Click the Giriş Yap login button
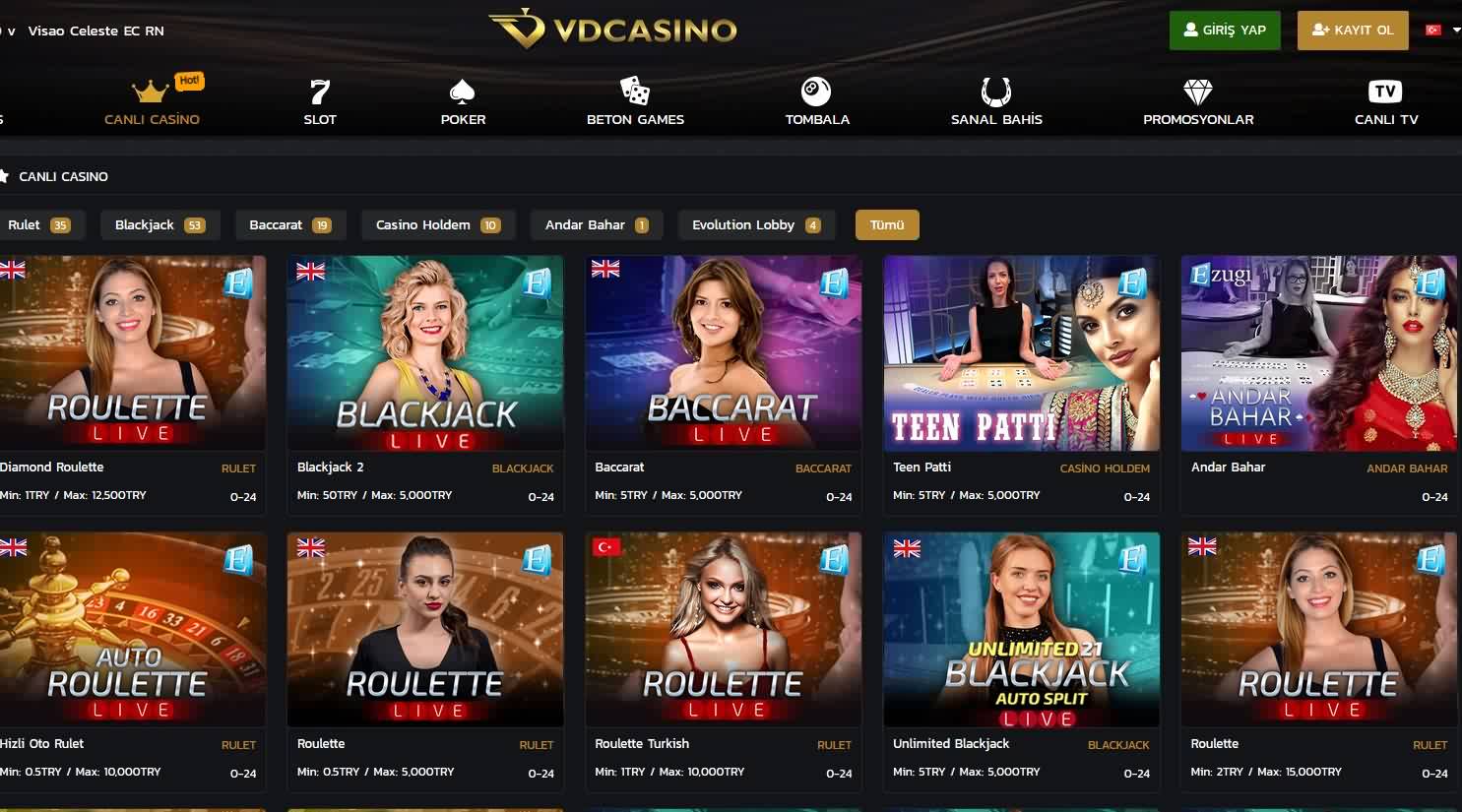This screenshot has height=812, width=1462. pos(1225,31)
